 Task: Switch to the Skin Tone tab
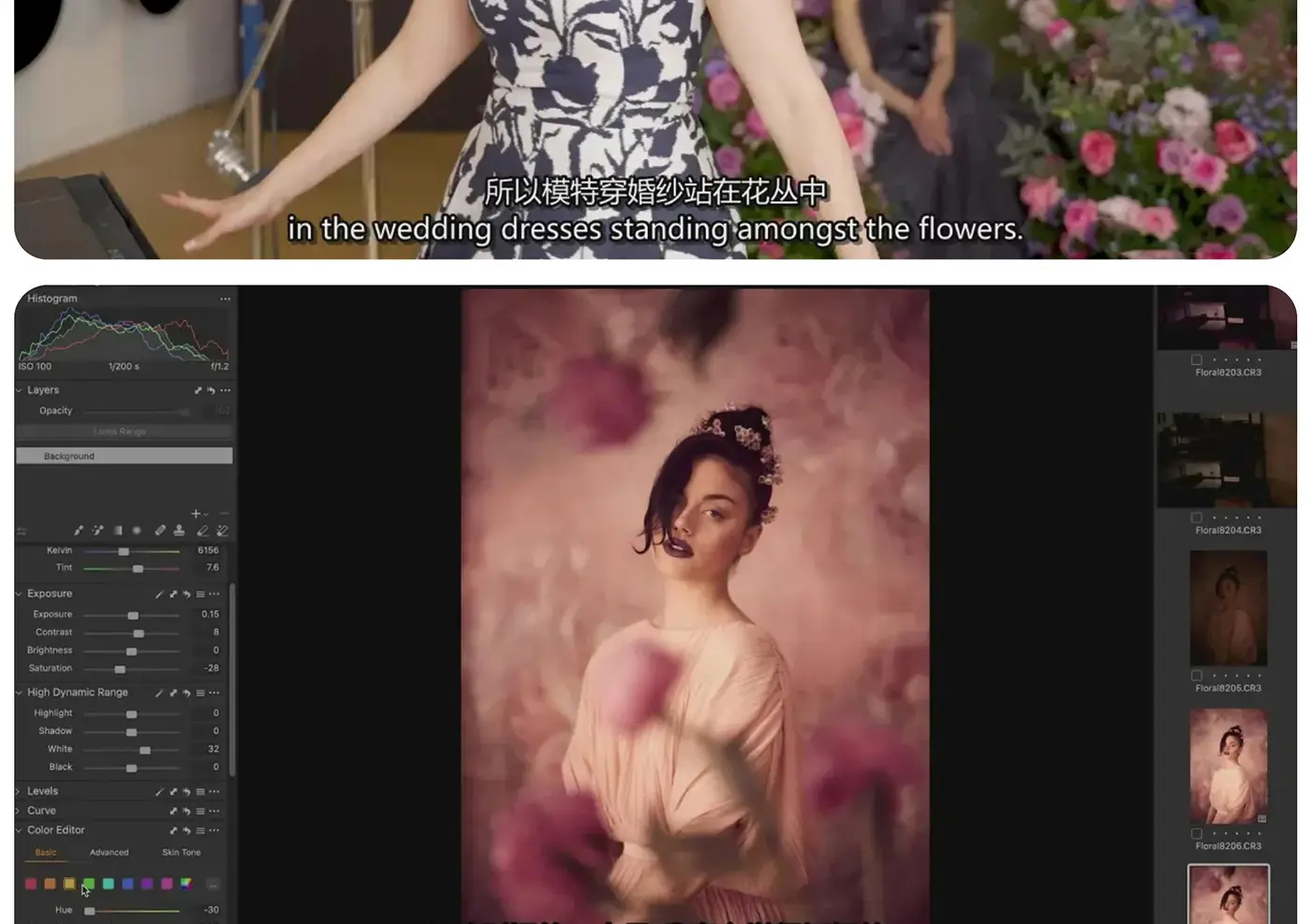tap(182, 853)
